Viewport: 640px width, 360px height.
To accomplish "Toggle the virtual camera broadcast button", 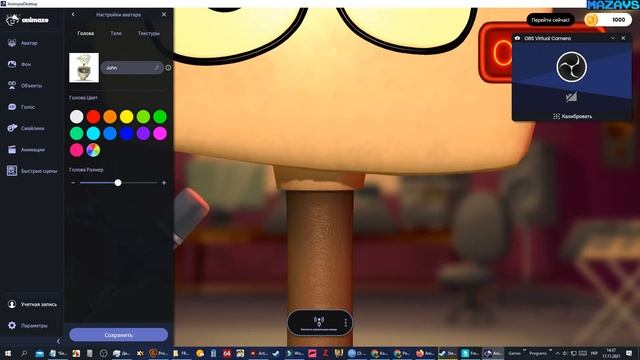I will point(319,322).
